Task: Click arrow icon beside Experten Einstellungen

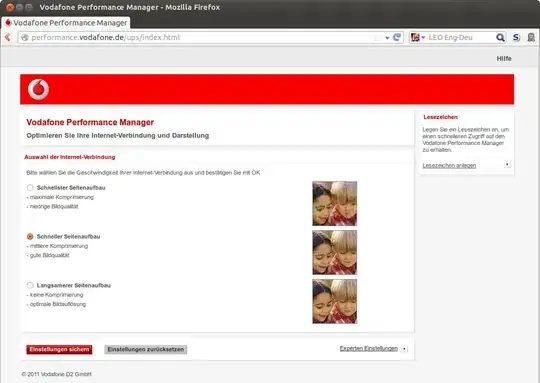Action: coord(404,349)
